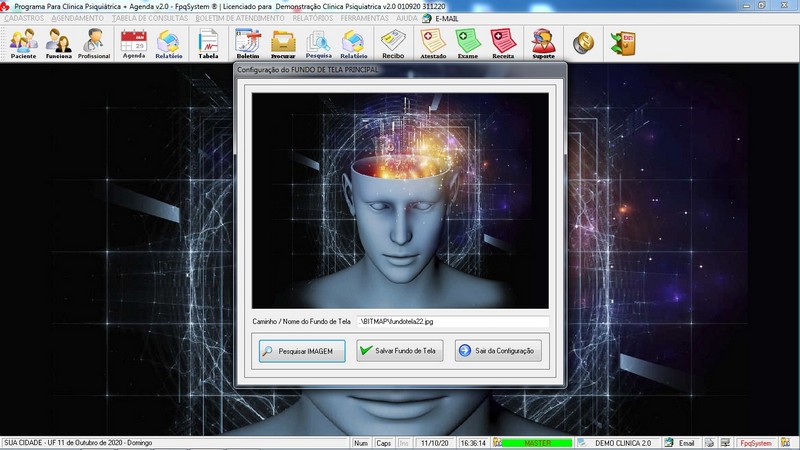Open the Atestado certificate icon

click(x=433, y=44)
